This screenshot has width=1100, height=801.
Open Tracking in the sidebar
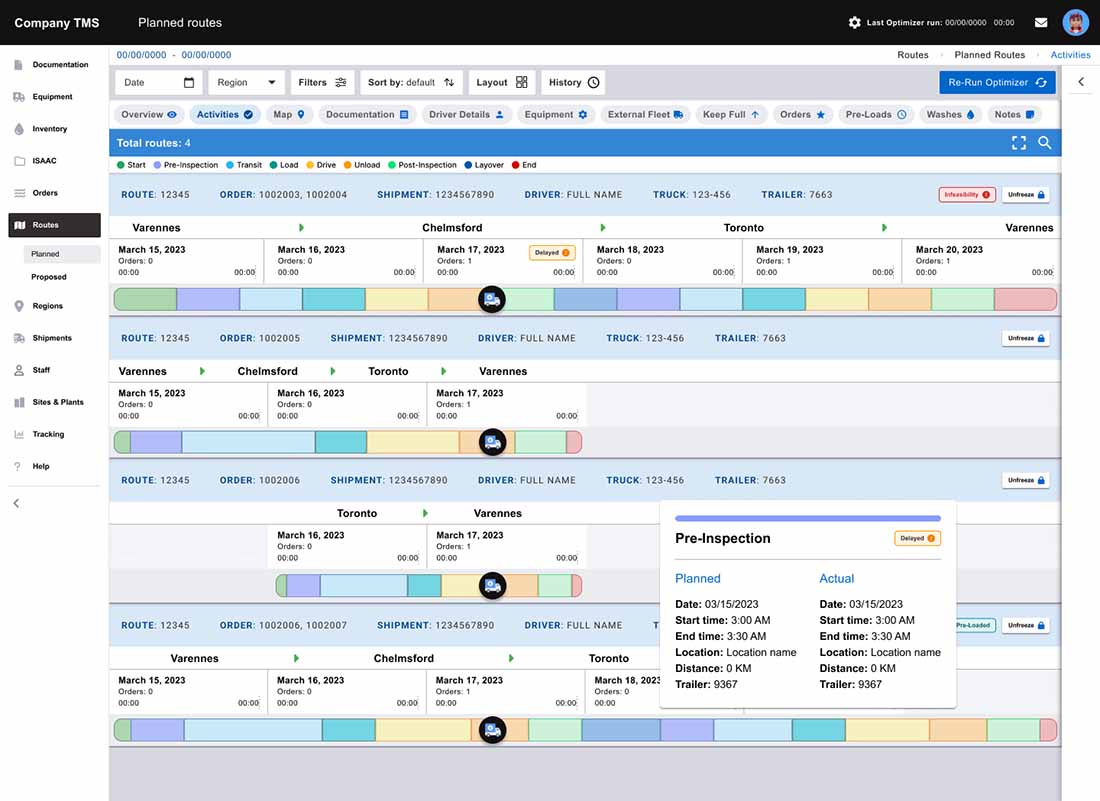pos(48,434)
